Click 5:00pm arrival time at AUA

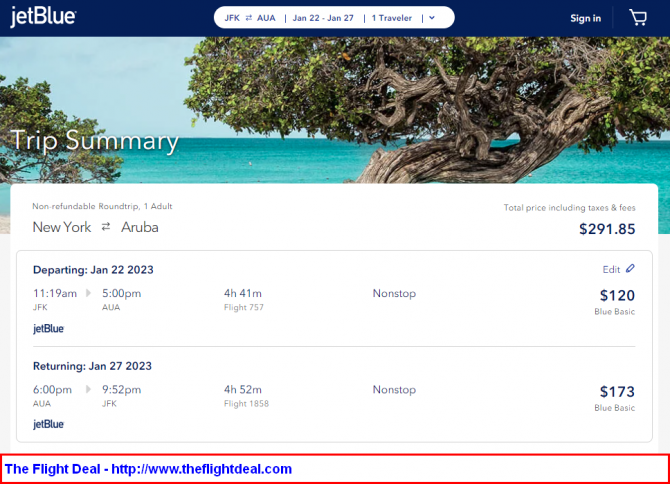click(121, 293)
